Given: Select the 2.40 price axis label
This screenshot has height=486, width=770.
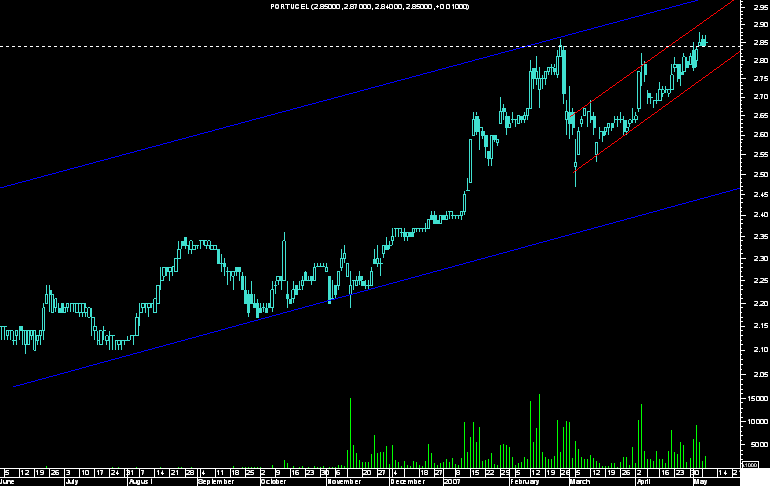Looking at the screenshot, I should coord(761,215).
